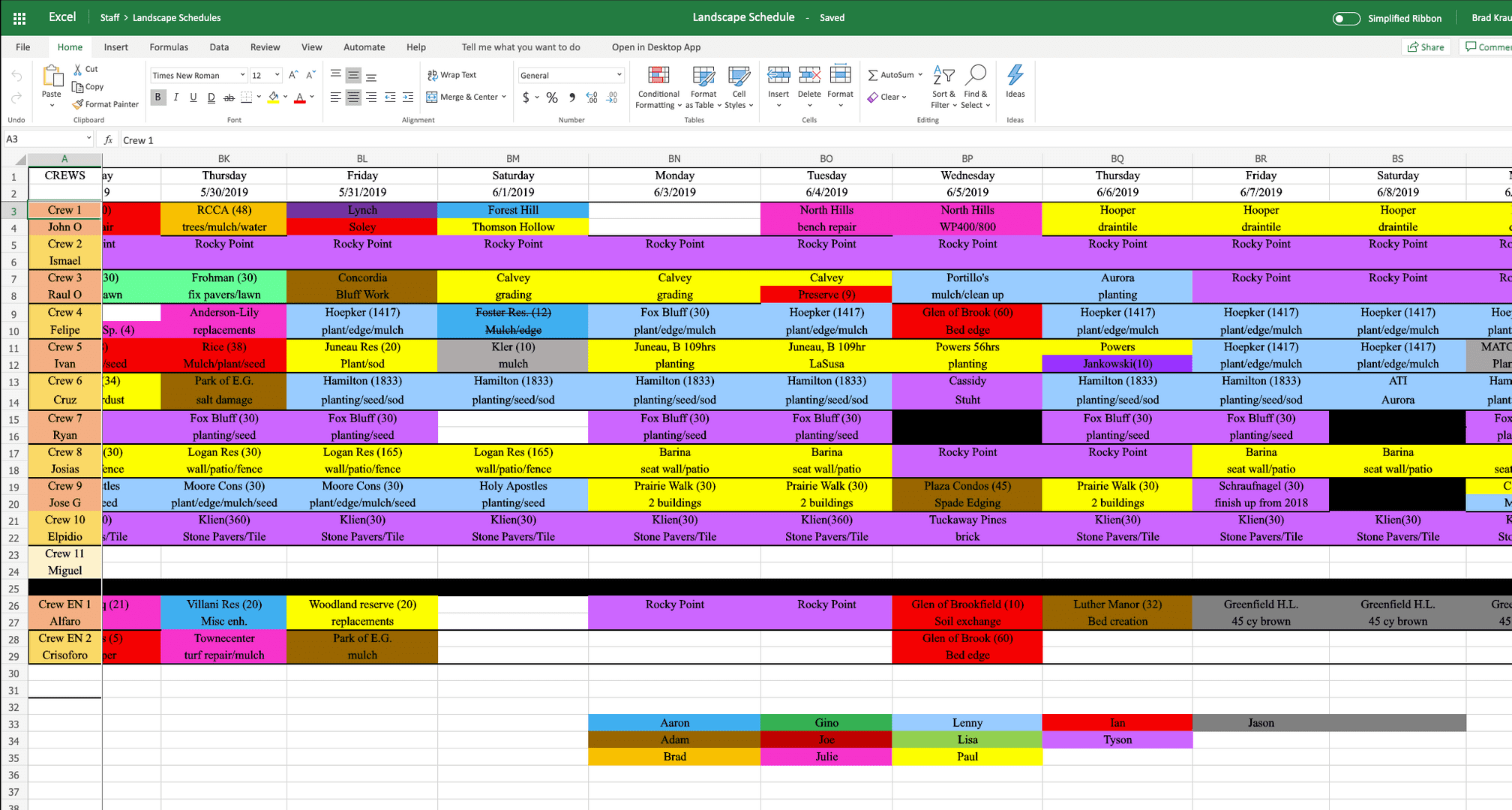Apply strikethrough formatting

229,97
